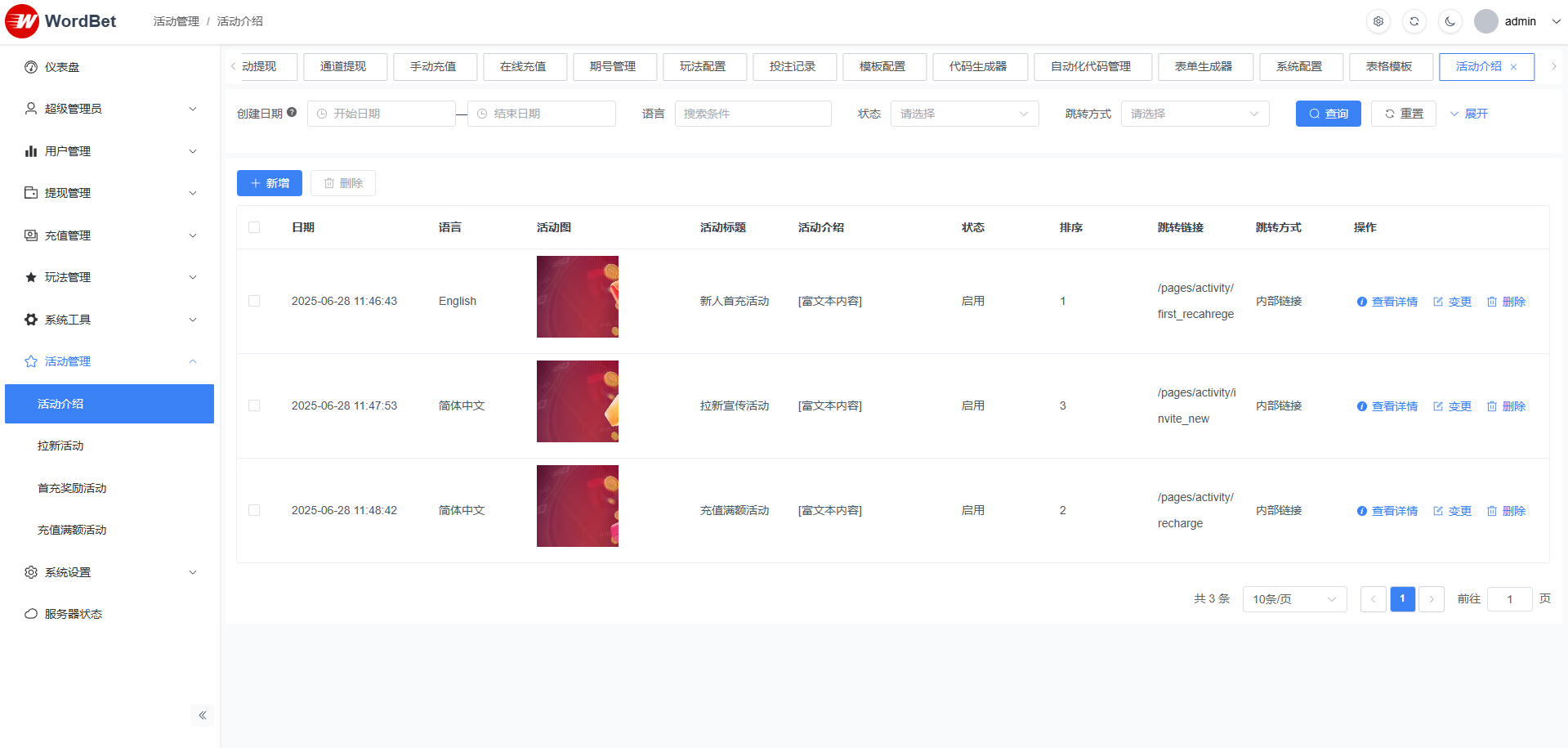
Task: Collapse the sidebar with double-arrow icon
Action: tap(202, 715)
